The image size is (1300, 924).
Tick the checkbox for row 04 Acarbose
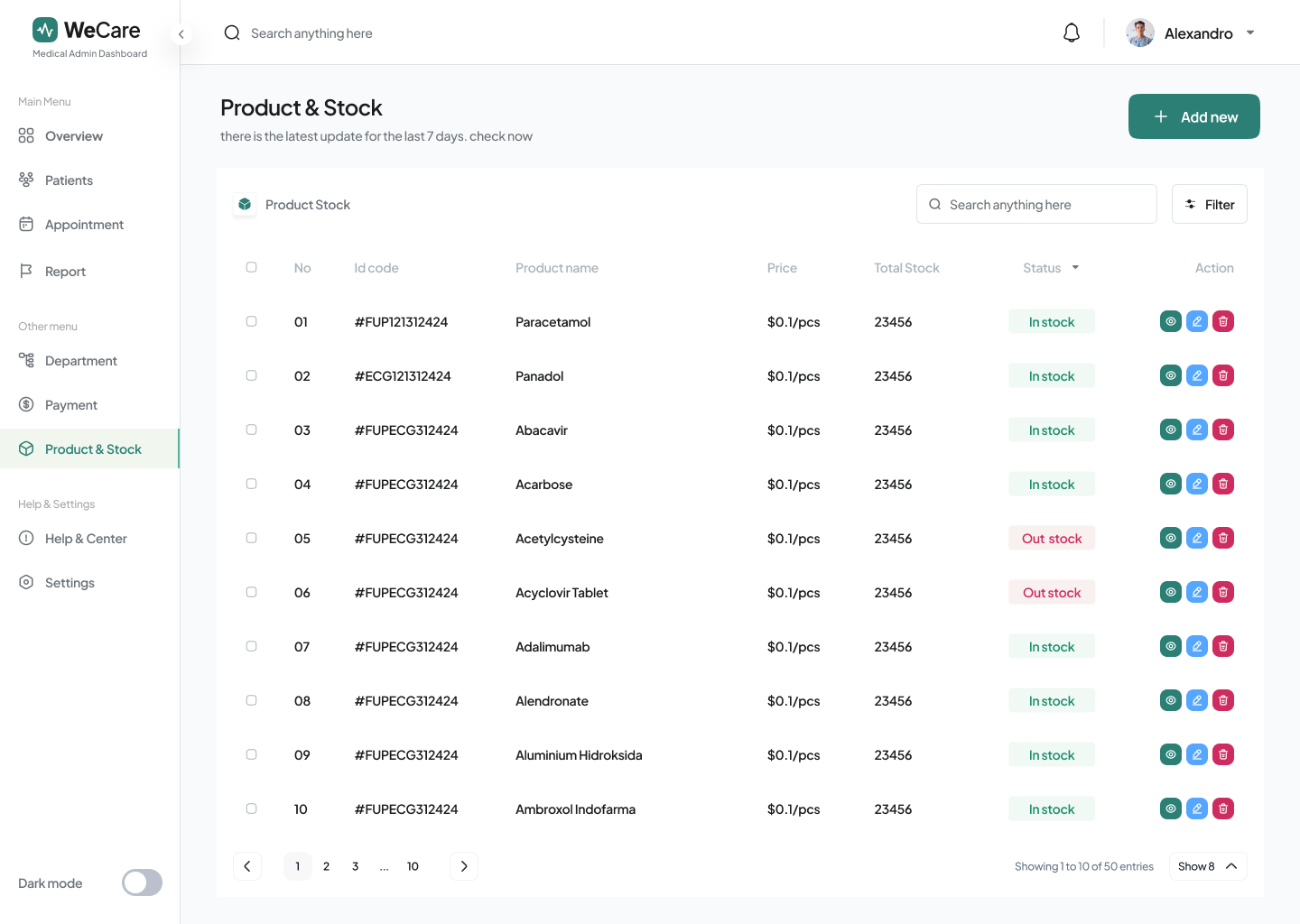click(252, 484)
